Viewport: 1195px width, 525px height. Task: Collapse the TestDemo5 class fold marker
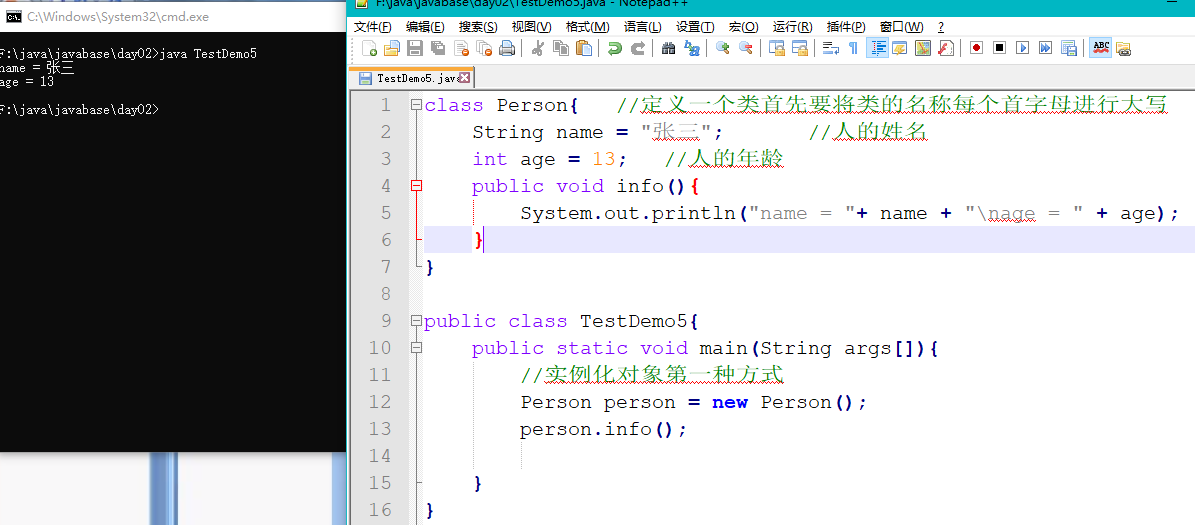click(x=416, y=321)
